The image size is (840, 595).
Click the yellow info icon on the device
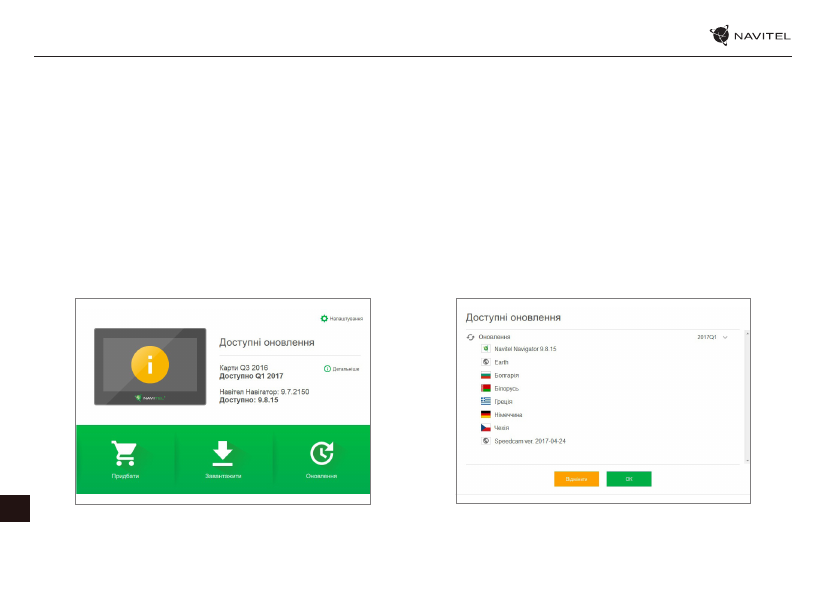(x=150, y=364)
